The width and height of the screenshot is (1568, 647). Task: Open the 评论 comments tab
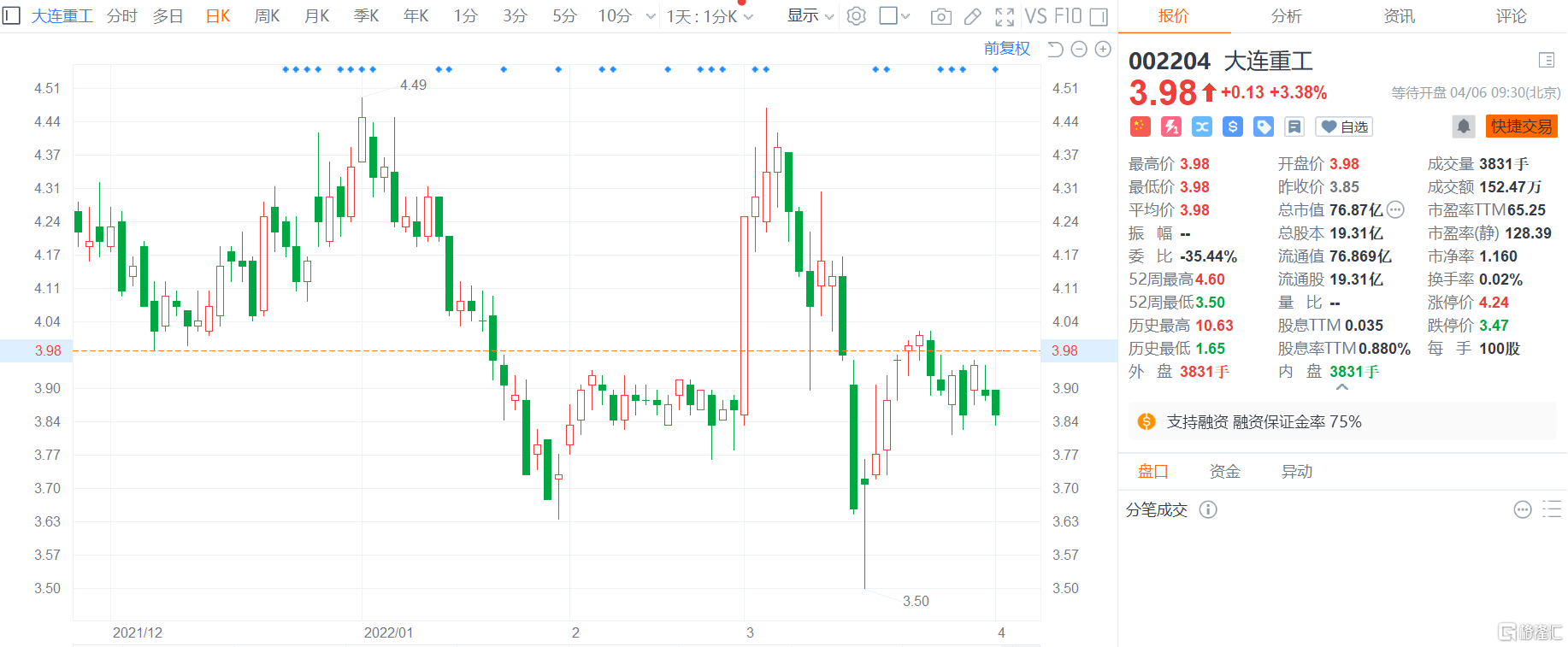click(x=1512, y=16)
